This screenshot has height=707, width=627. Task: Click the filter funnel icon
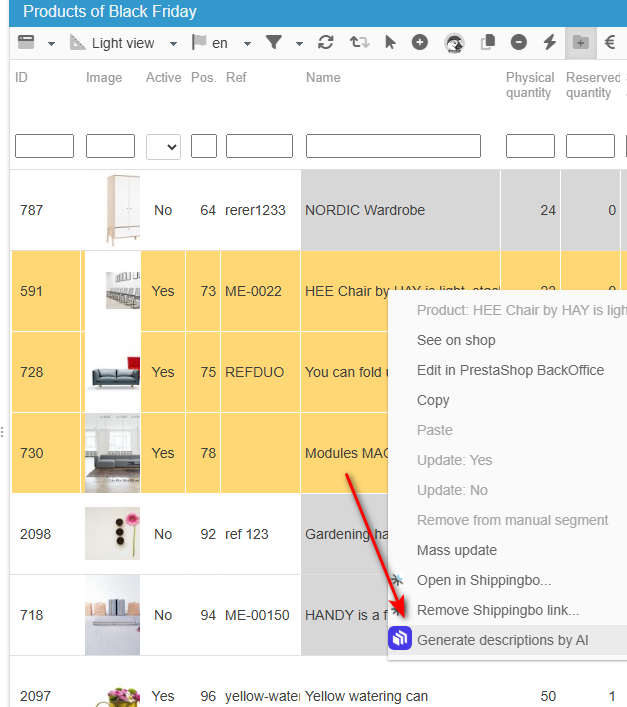[274, 43]
